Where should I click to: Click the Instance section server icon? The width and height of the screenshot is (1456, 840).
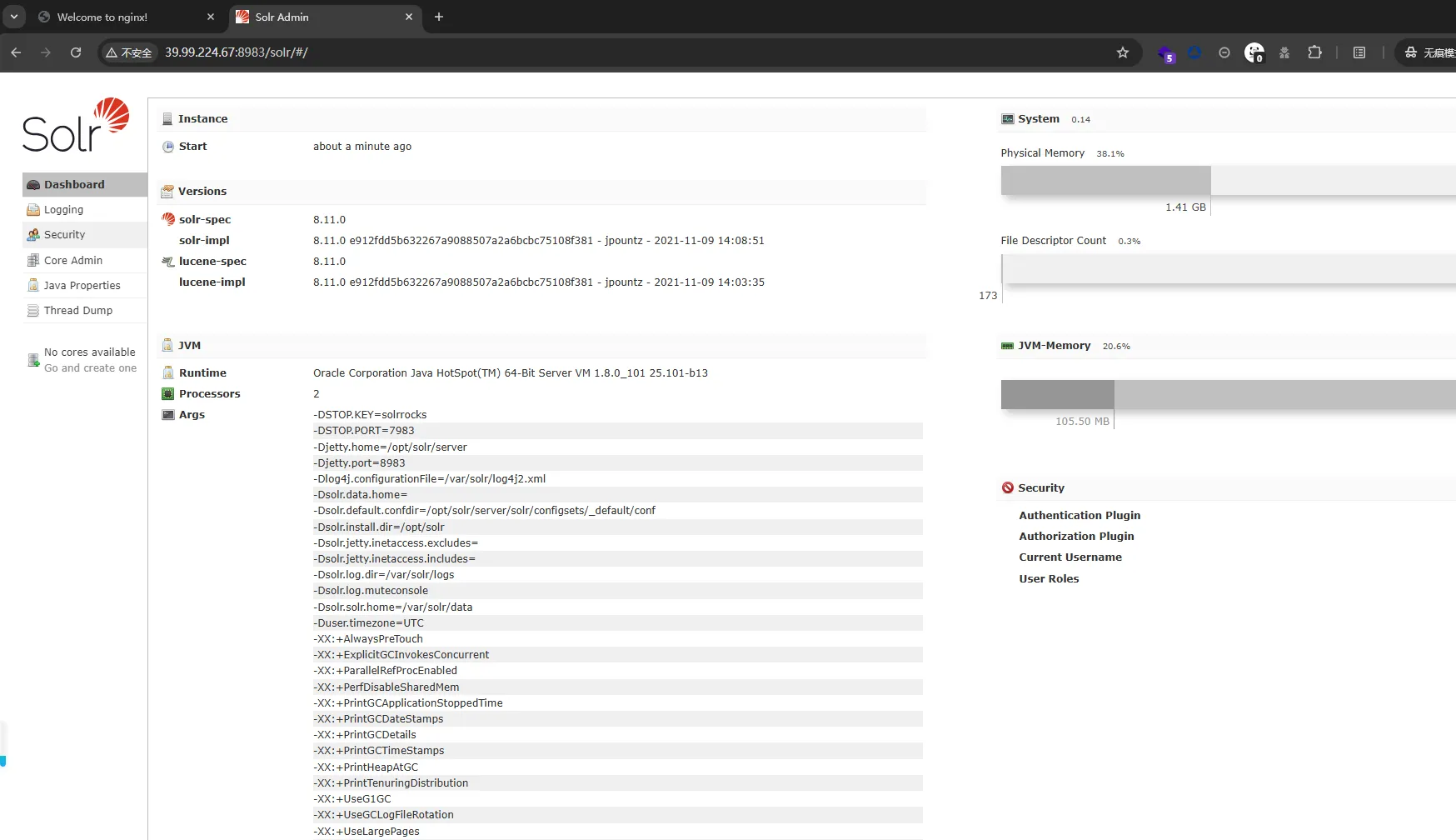point(167,119)
